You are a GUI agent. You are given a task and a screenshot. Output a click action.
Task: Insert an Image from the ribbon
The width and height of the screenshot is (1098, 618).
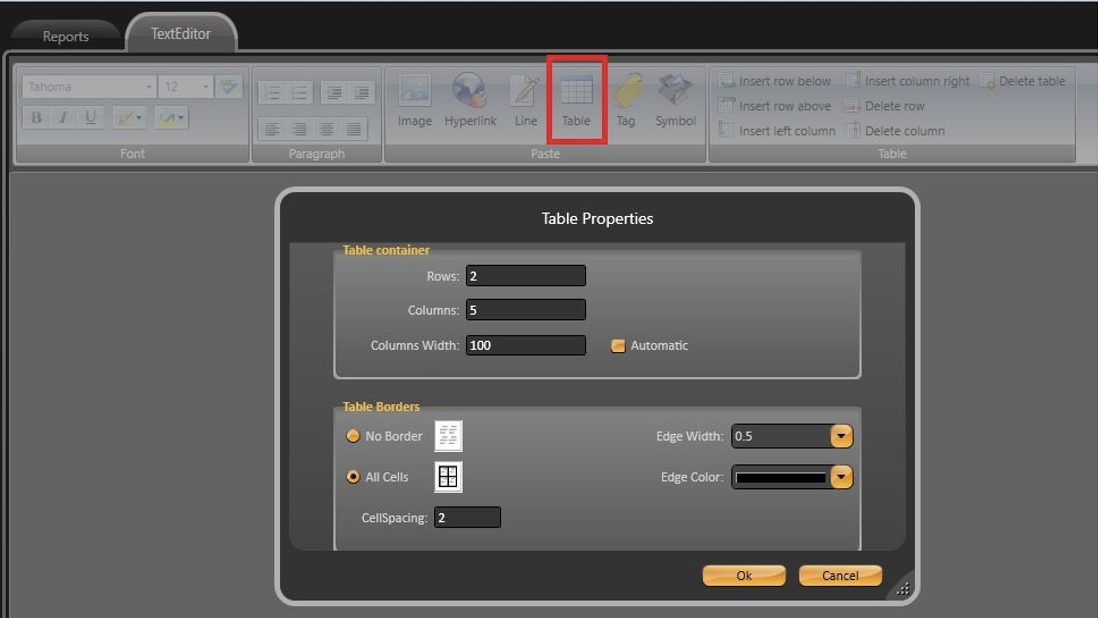pos(414,92)
